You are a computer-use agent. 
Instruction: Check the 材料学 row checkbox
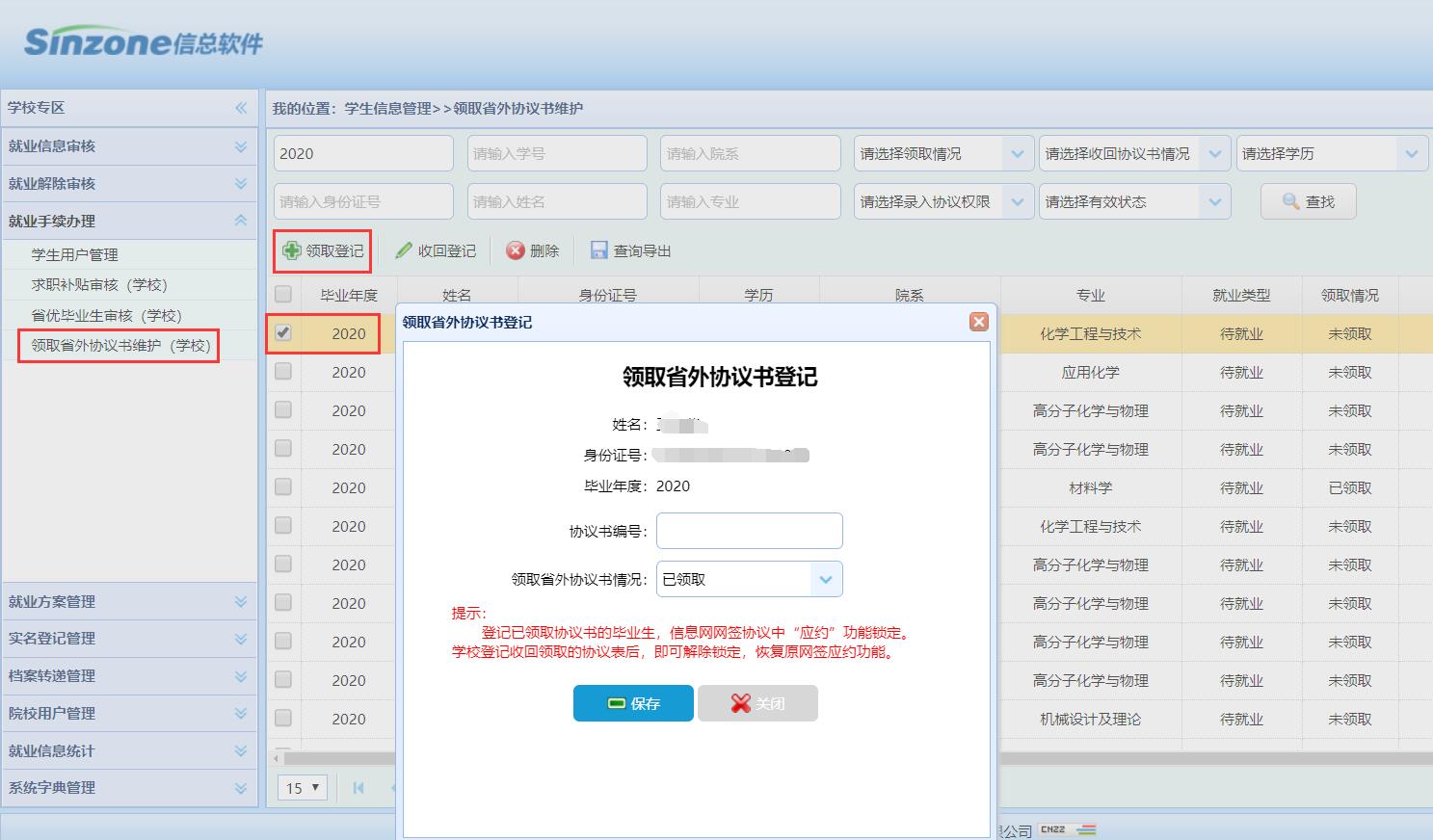click(283, 486)
